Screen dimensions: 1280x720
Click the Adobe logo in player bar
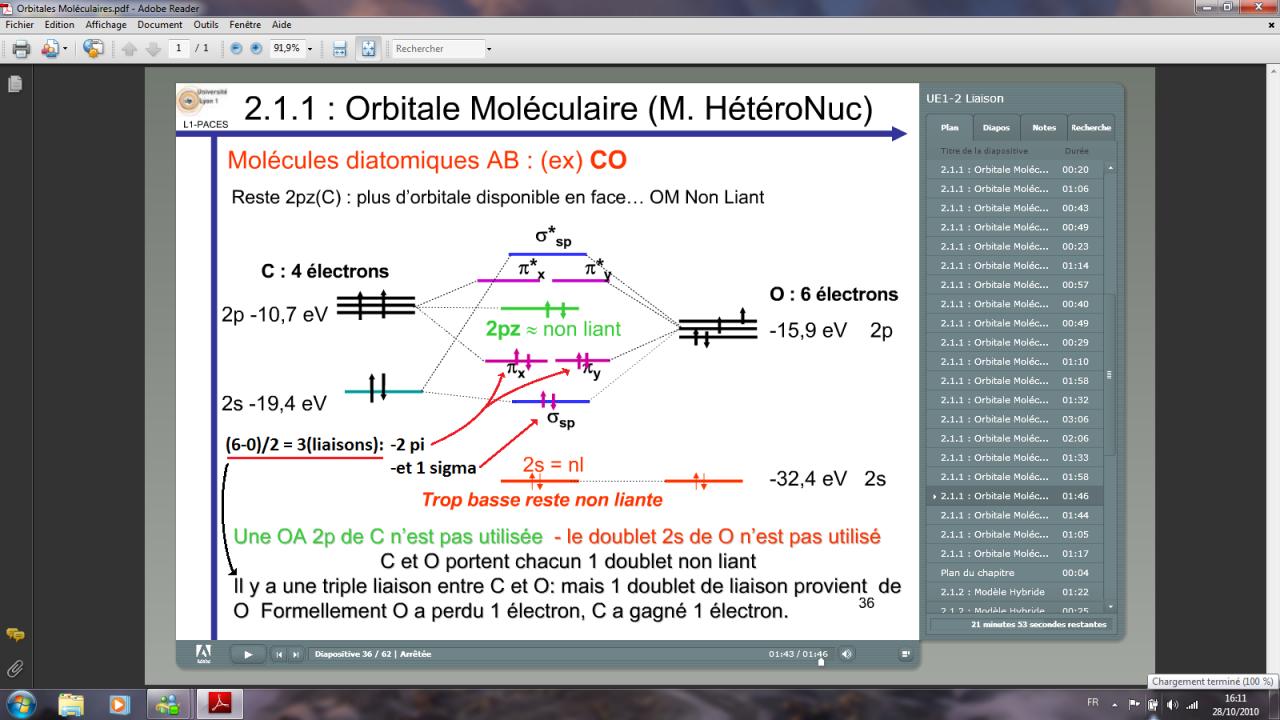203,654
